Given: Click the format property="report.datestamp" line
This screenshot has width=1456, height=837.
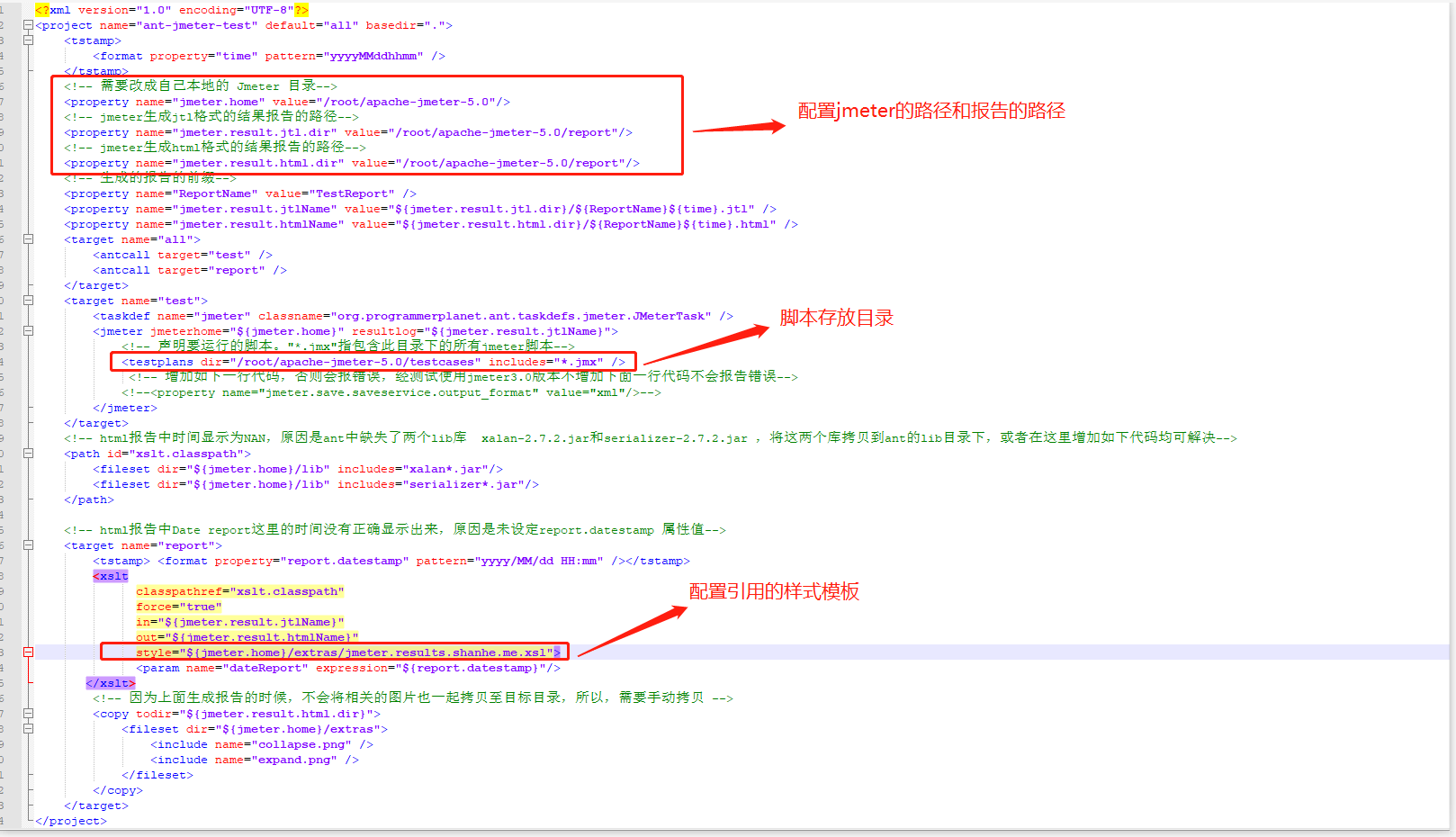Looking at the screenshot, I should click(x=391, y=561).
